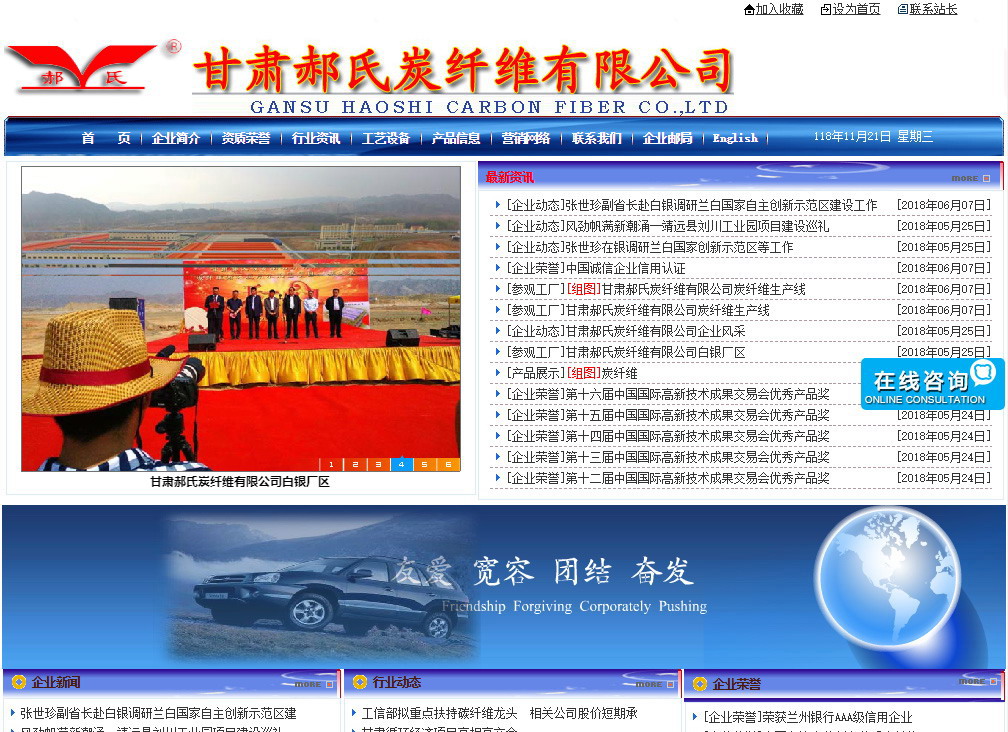Open the 产品信息 menu item

456,138
